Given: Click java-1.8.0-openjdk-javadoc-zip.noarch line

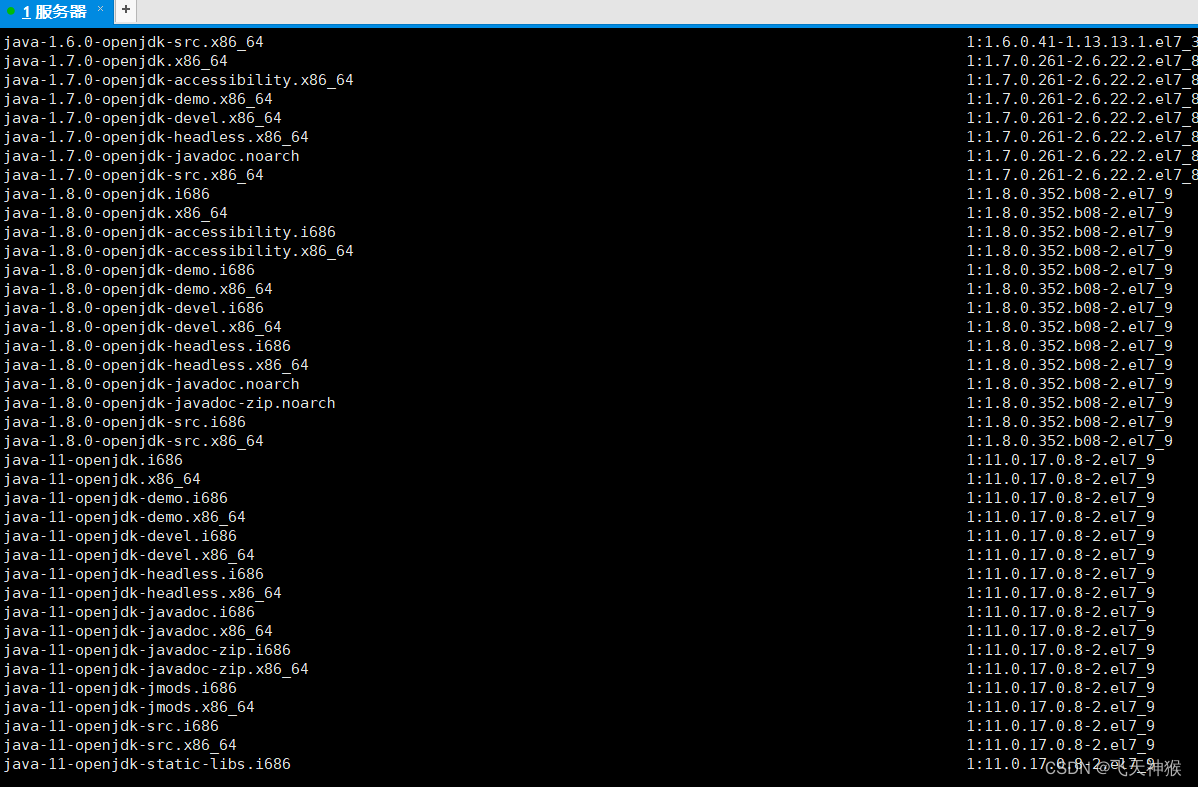Looking at the screenshot, I should click(x=170, y=403).
